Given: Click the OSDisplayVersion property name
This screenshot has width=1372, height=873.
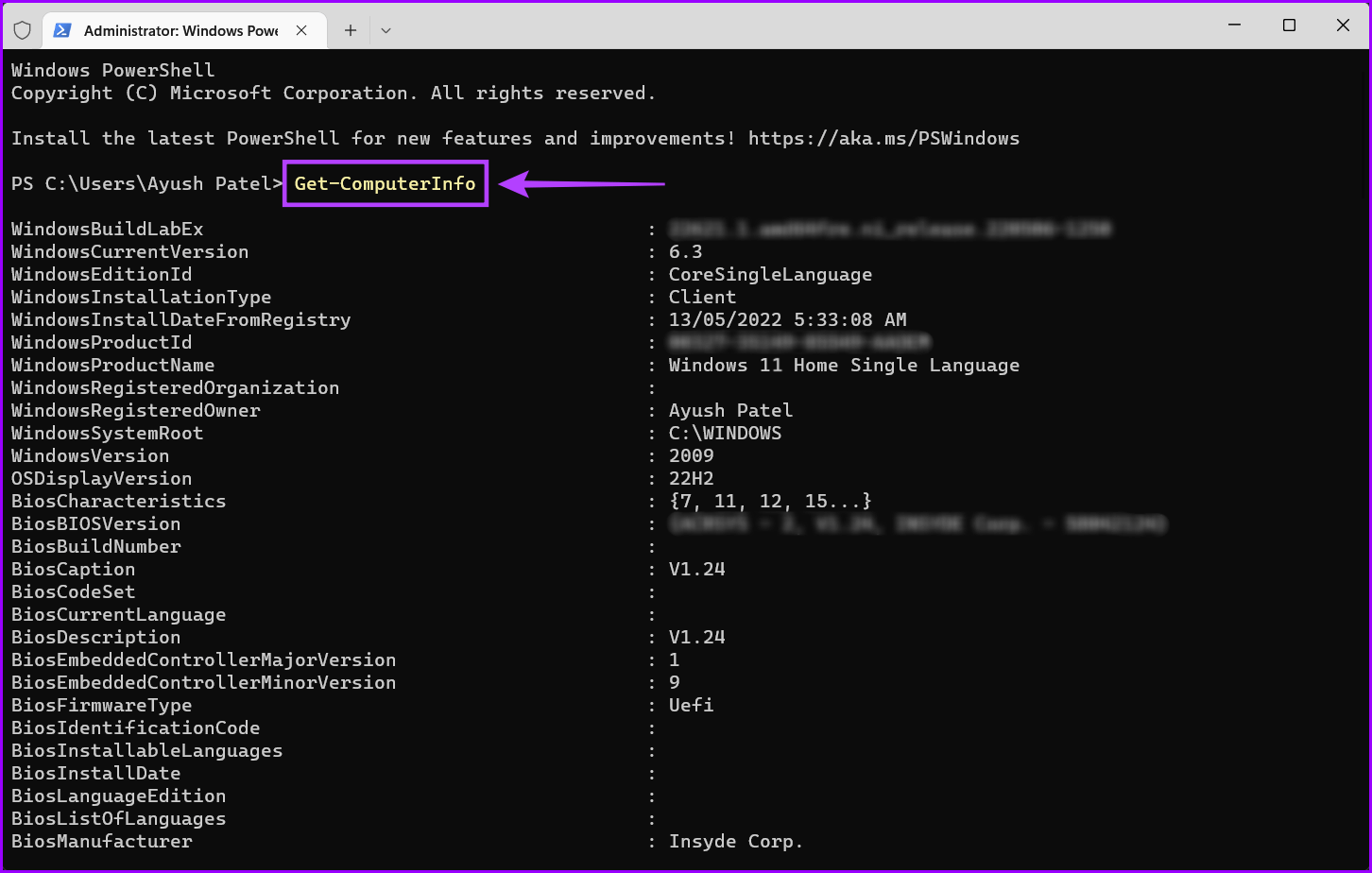Looking at the screenshot, I should (x=102, y=478).
